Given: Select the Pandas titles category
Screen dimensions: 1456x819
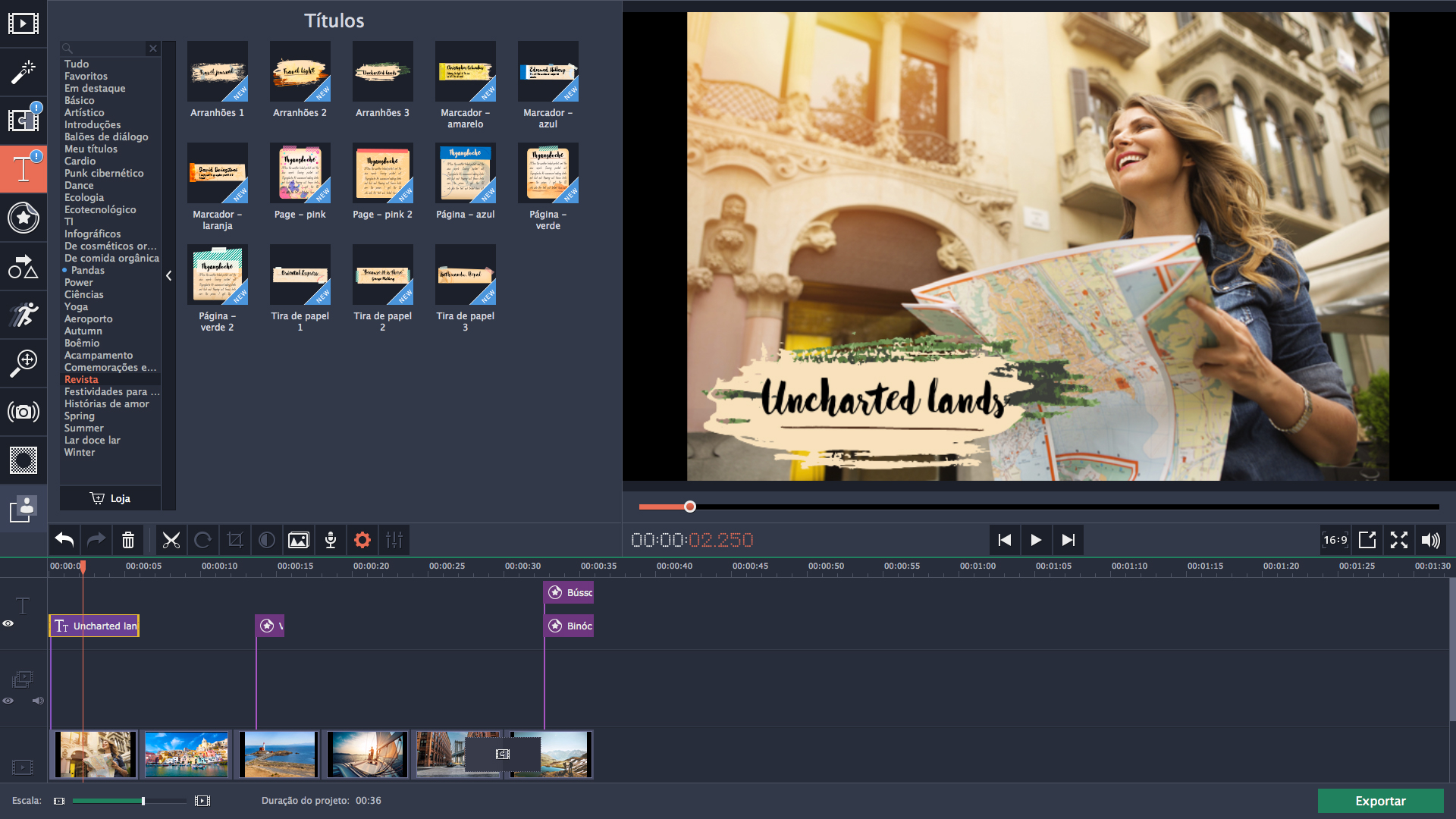Looking at the screenshot, I should coord(88,270).
